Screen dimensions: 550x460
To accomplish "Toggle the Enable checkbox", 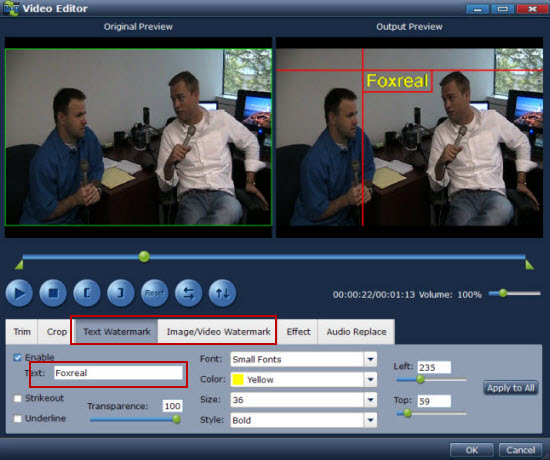I will tap(17, 357).
